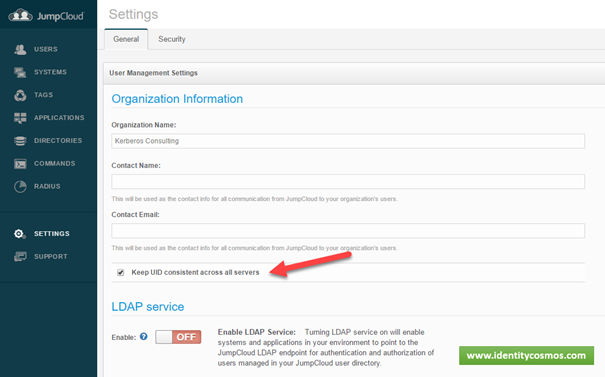Uncheck Keep UID consistent across all servers
605x377 pixels.
click(121, 272)
